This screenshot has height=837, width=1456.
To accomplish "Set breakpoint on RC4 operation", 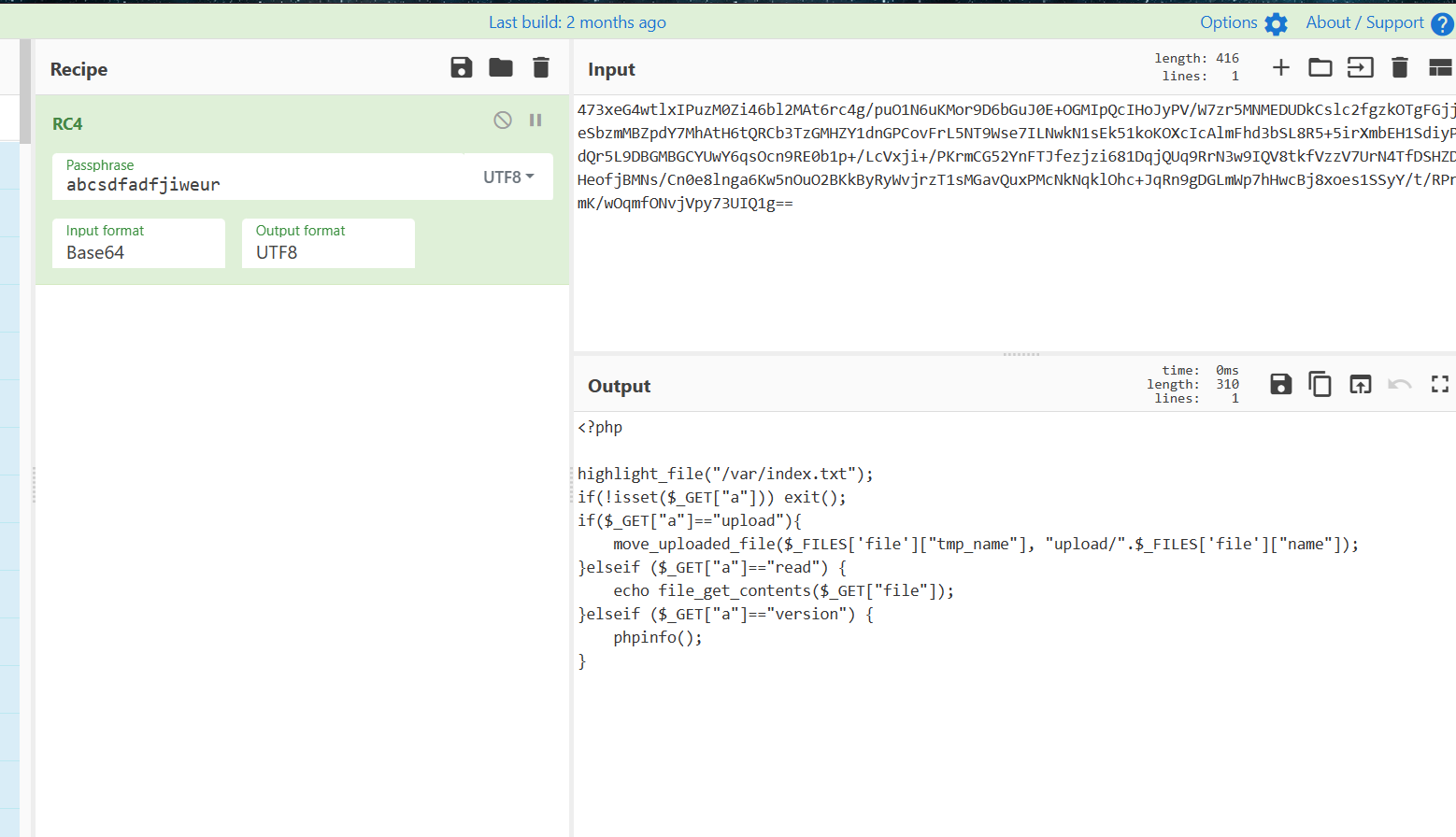I will tap(535, 120).
